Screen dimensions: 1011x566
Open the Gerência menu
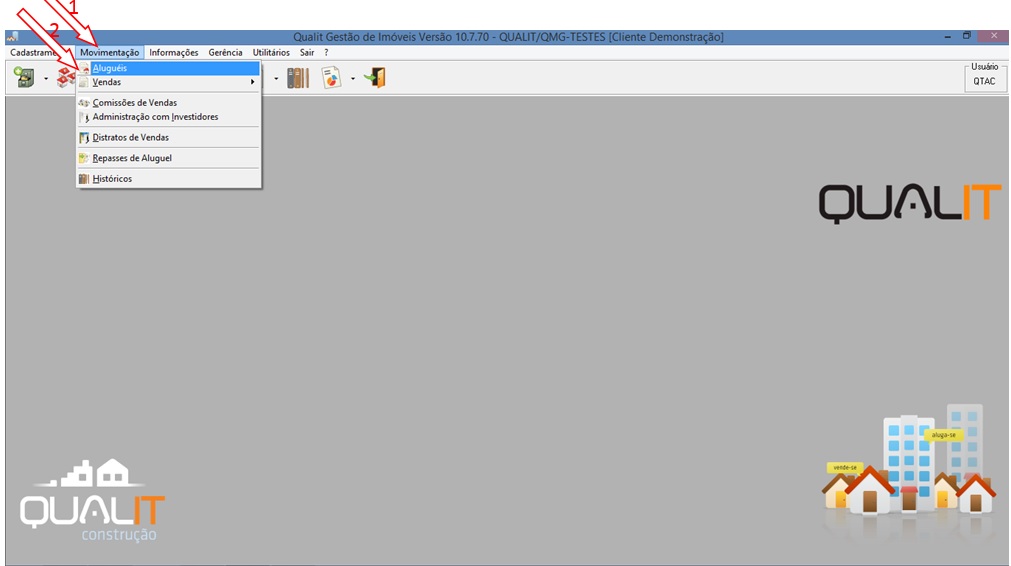click(225, 52)
